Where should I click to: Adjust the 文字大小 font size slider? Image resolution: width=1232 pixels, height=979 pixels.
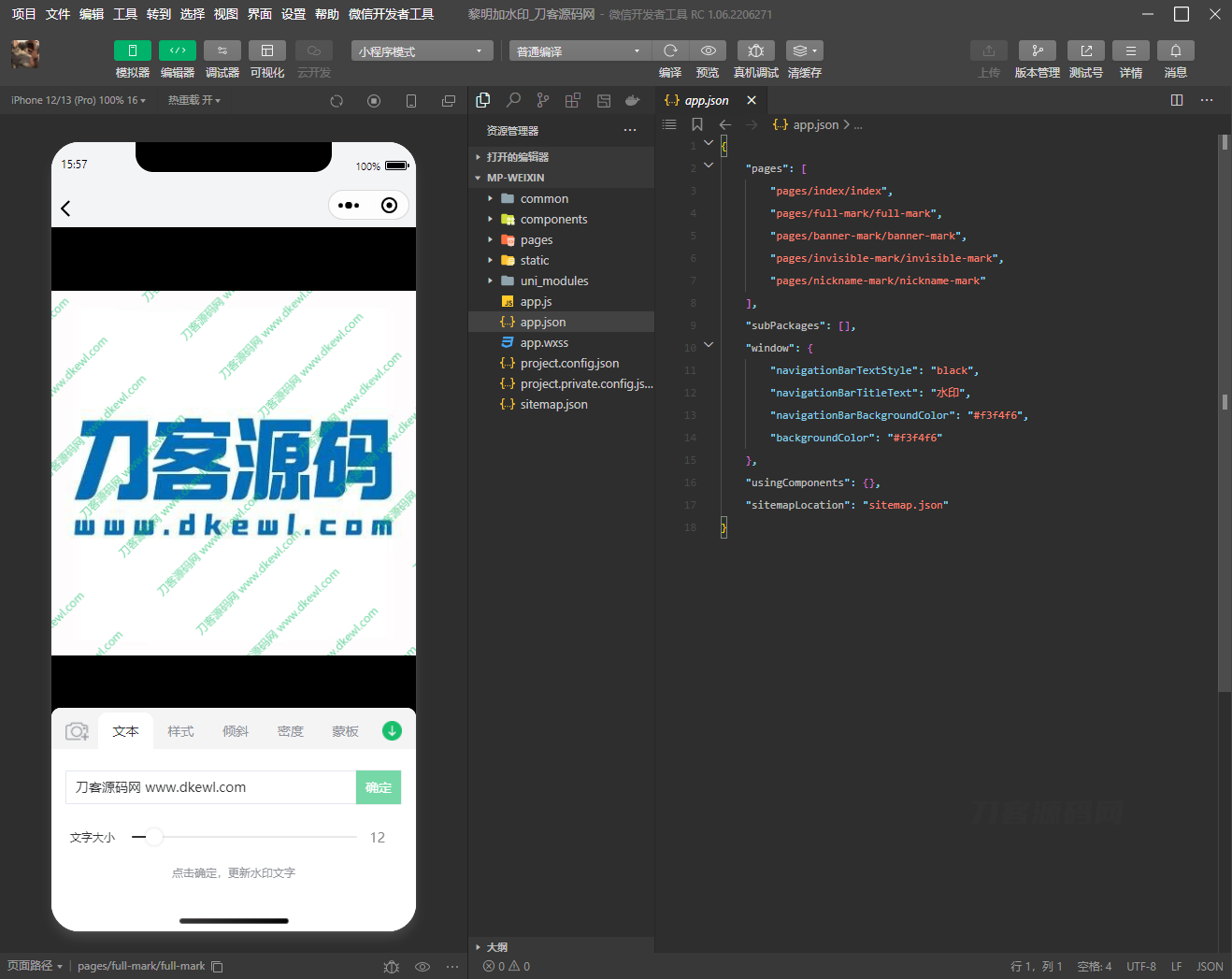154,837
